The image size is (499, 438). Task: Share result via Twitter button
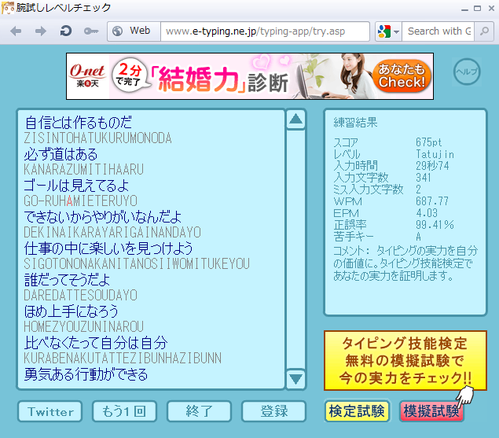coord(50,411)
